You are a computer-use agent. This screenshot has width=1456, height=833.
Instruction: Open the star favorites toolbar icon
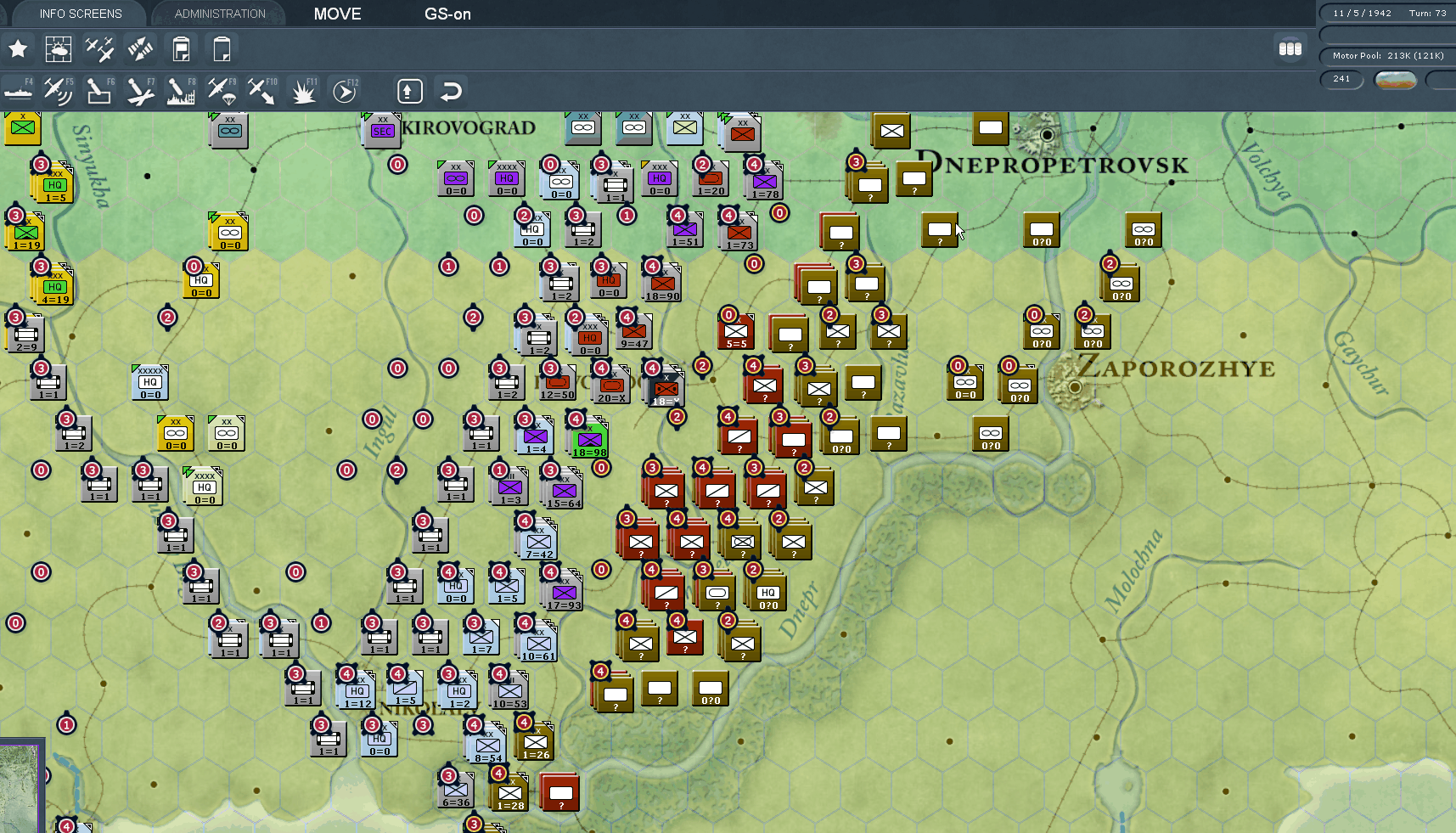coord(18,49)
